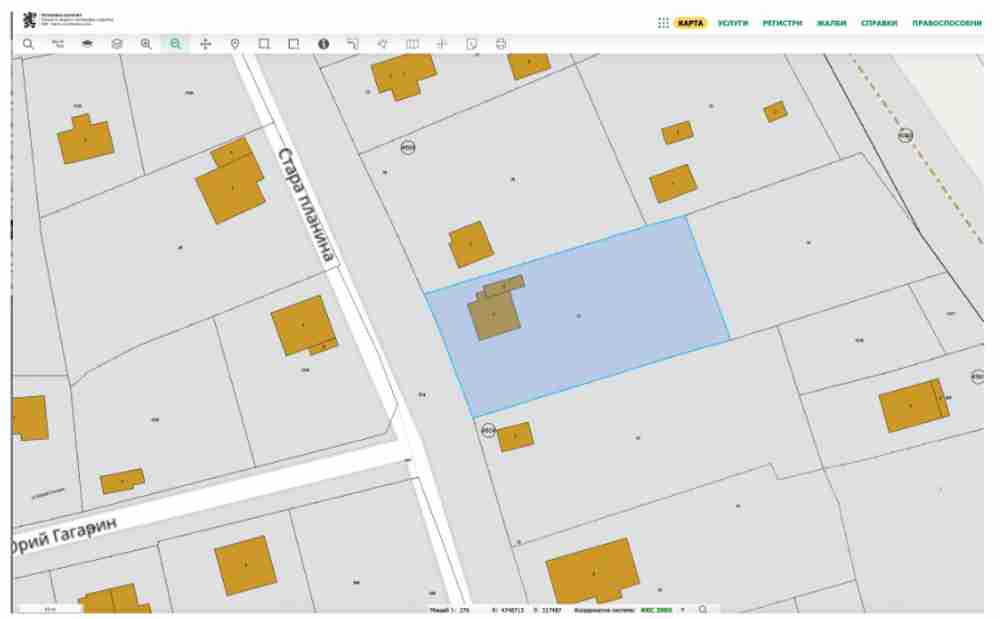The width and height of the screenshot is (1000, 619).
Task: Open the graduation cap legend icon
Action: coord(87,44)
